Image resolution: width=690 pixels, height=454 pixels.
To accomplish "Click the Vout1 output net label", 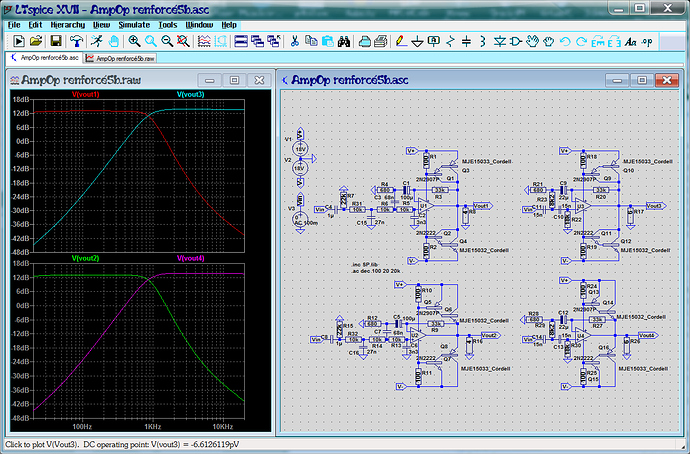I will click(483, 205).
